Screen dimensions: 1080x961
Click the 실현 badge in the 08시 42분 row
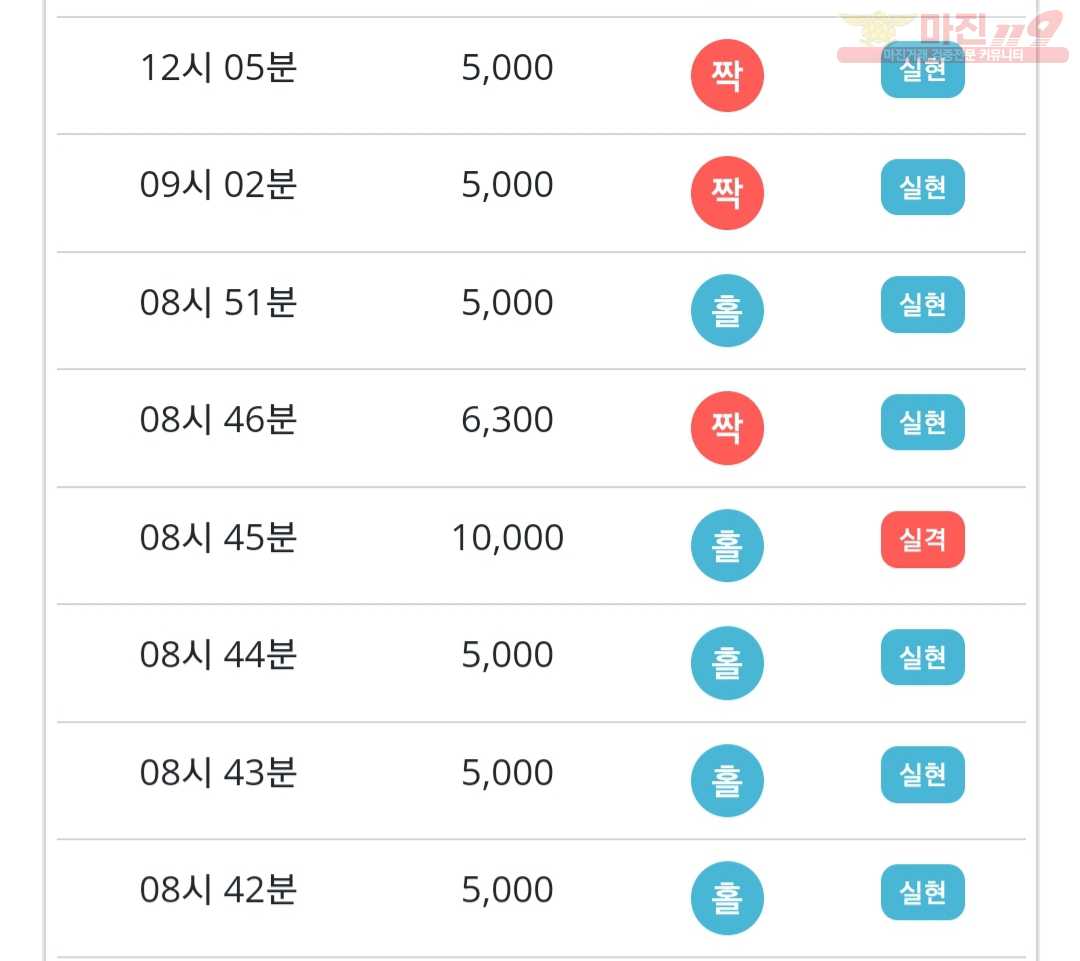click(x=922, y=892)
